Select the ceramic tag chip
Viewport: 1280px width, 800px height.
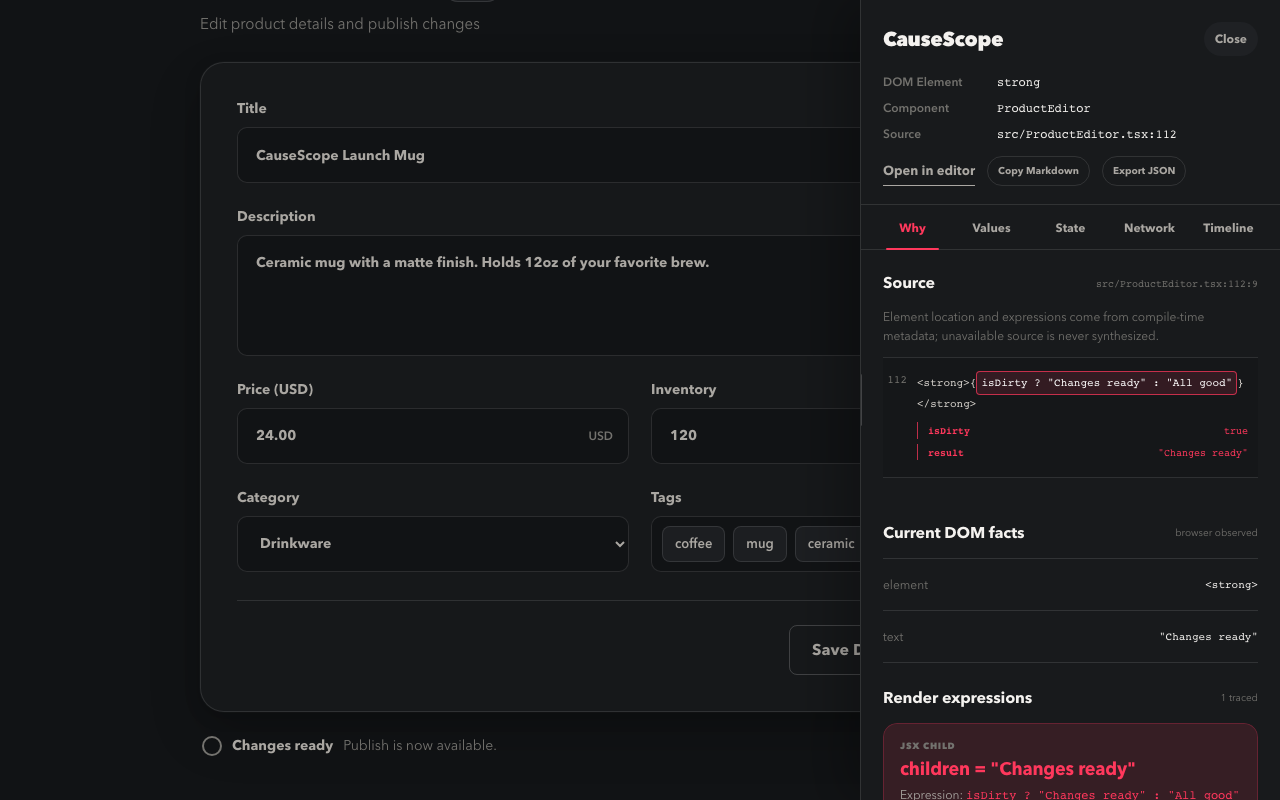point(829,544)
